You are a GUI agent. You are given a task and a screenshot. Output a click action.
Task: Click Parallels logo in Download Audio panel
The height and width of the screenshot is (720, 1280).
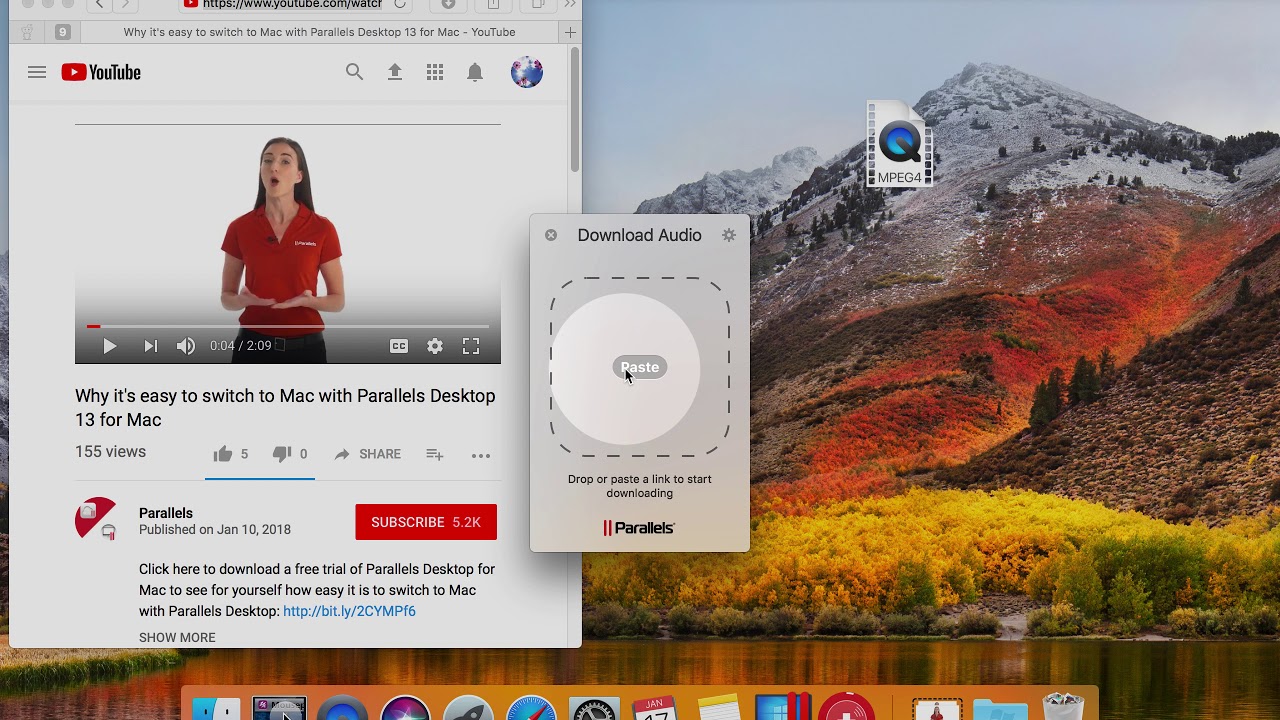point(640,528)
